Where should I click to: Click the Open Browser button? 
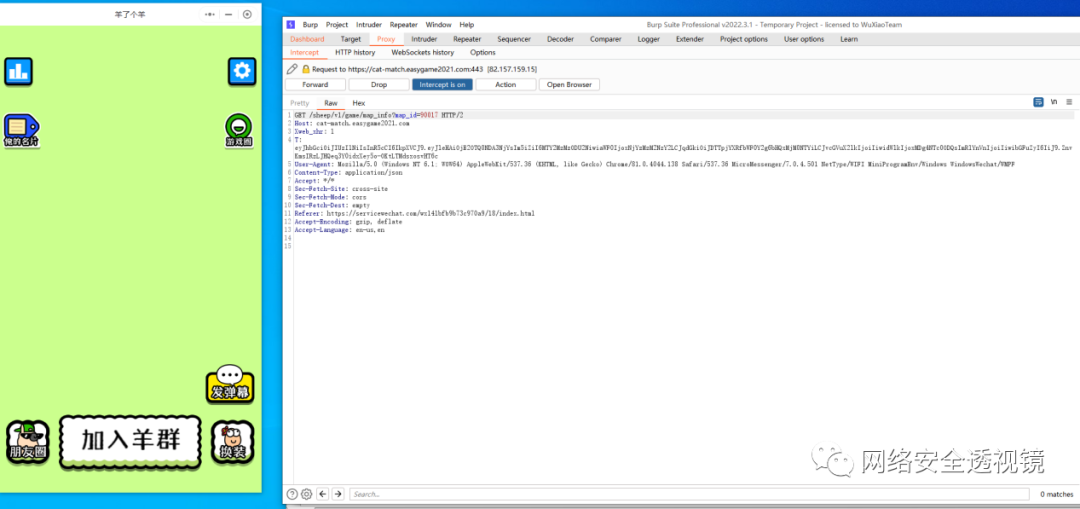[570, 85]
